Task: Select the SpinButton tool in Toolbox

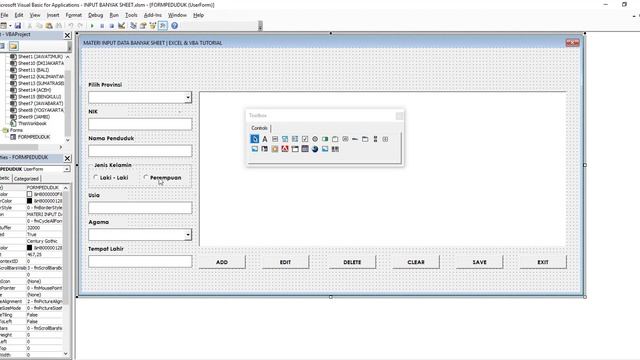Action: point(385,139)
